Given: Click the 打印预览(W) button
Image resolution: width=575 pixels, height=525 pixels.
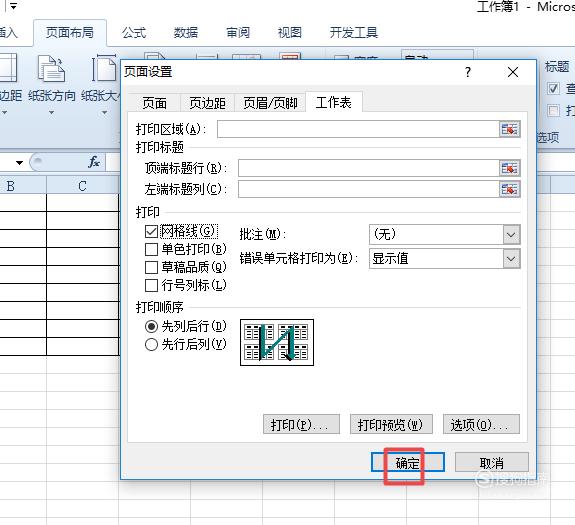Looking at the screenshot, I should tap(391, 424).
